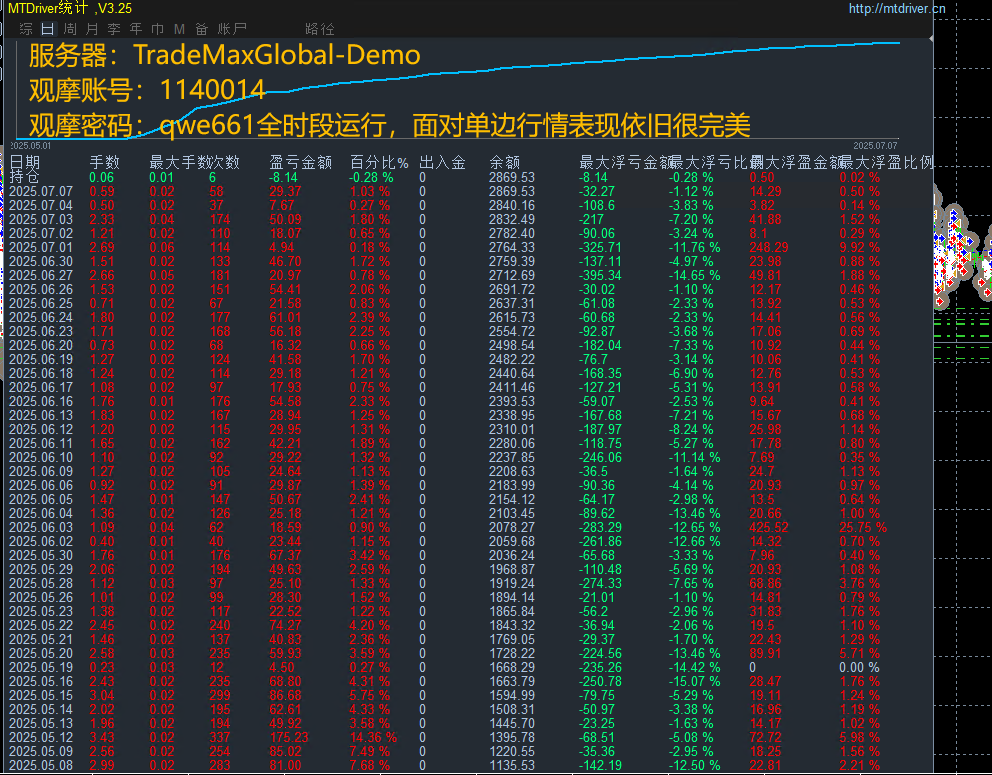Viewport: 992px width, 775px height.
Task: Click the 巾 toolbar icon
Action: [x=157, y=29]
